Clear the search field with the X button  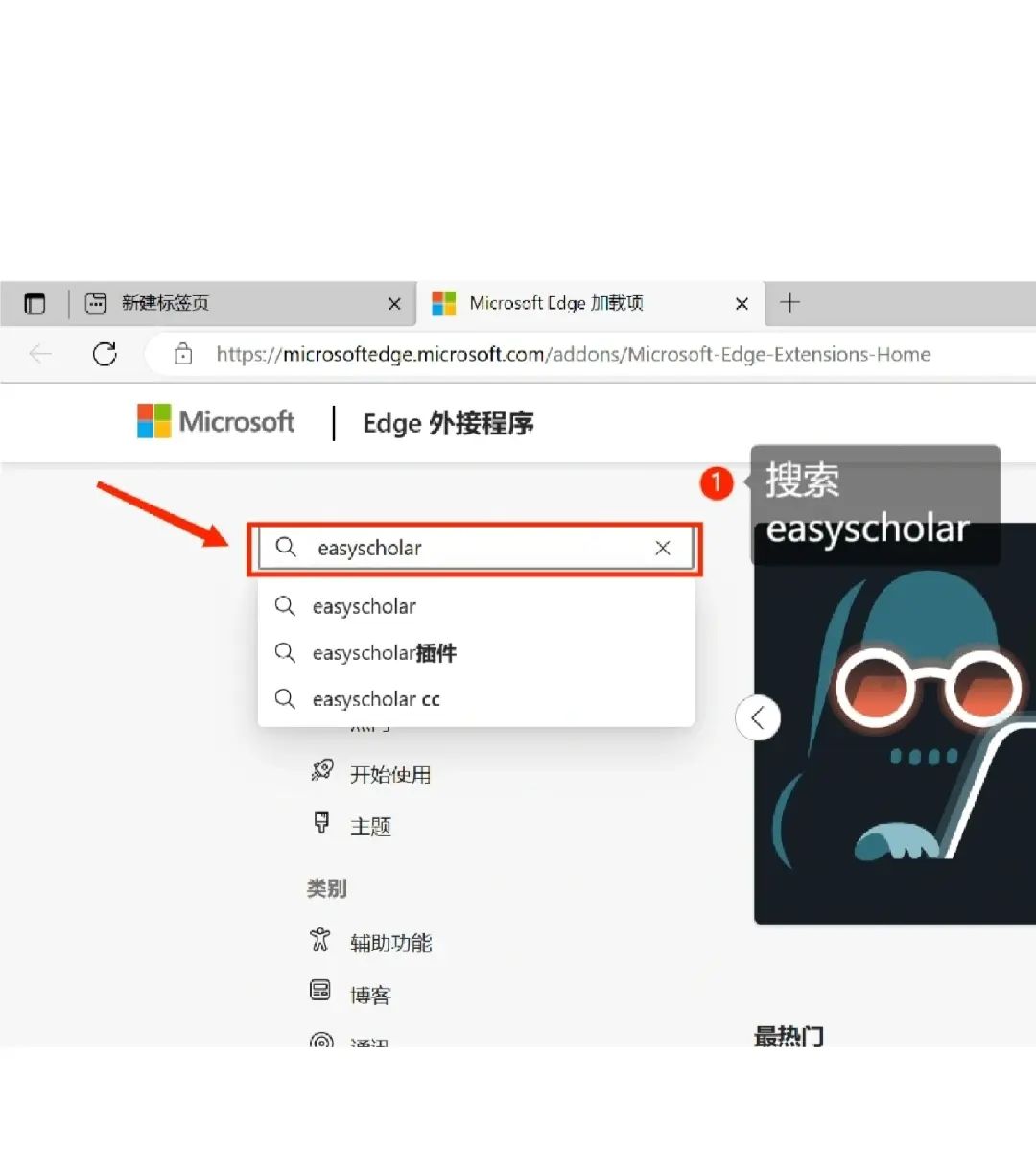pos(663,548)
